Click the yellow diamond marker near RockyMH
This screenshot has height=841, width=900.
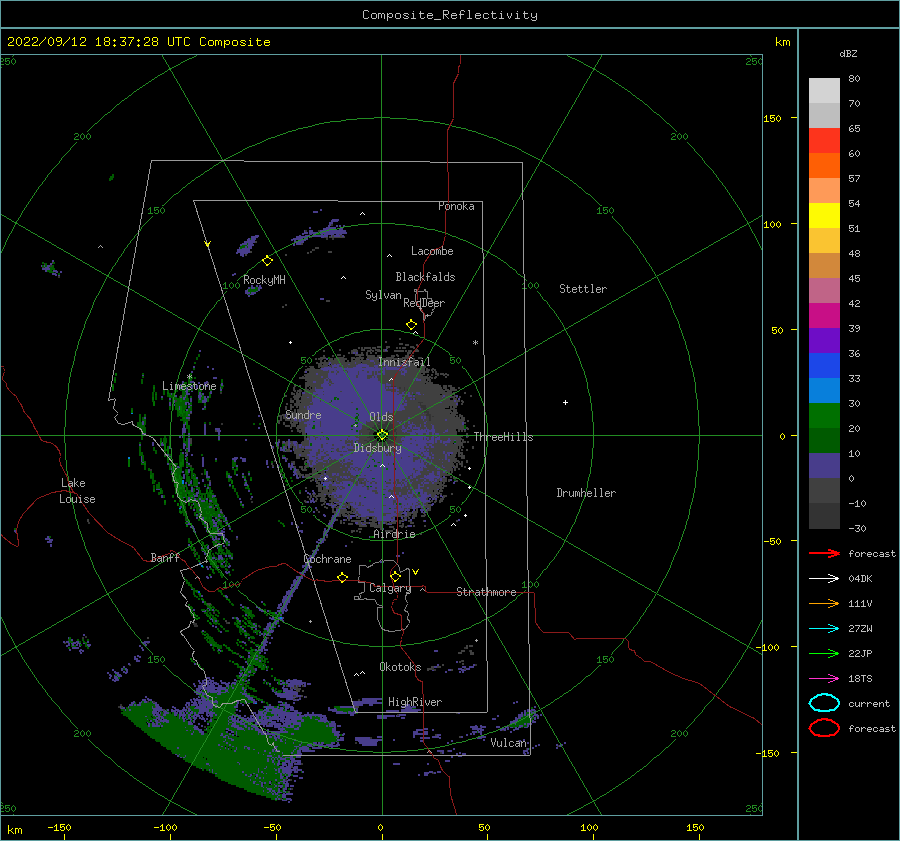(267, 261)
